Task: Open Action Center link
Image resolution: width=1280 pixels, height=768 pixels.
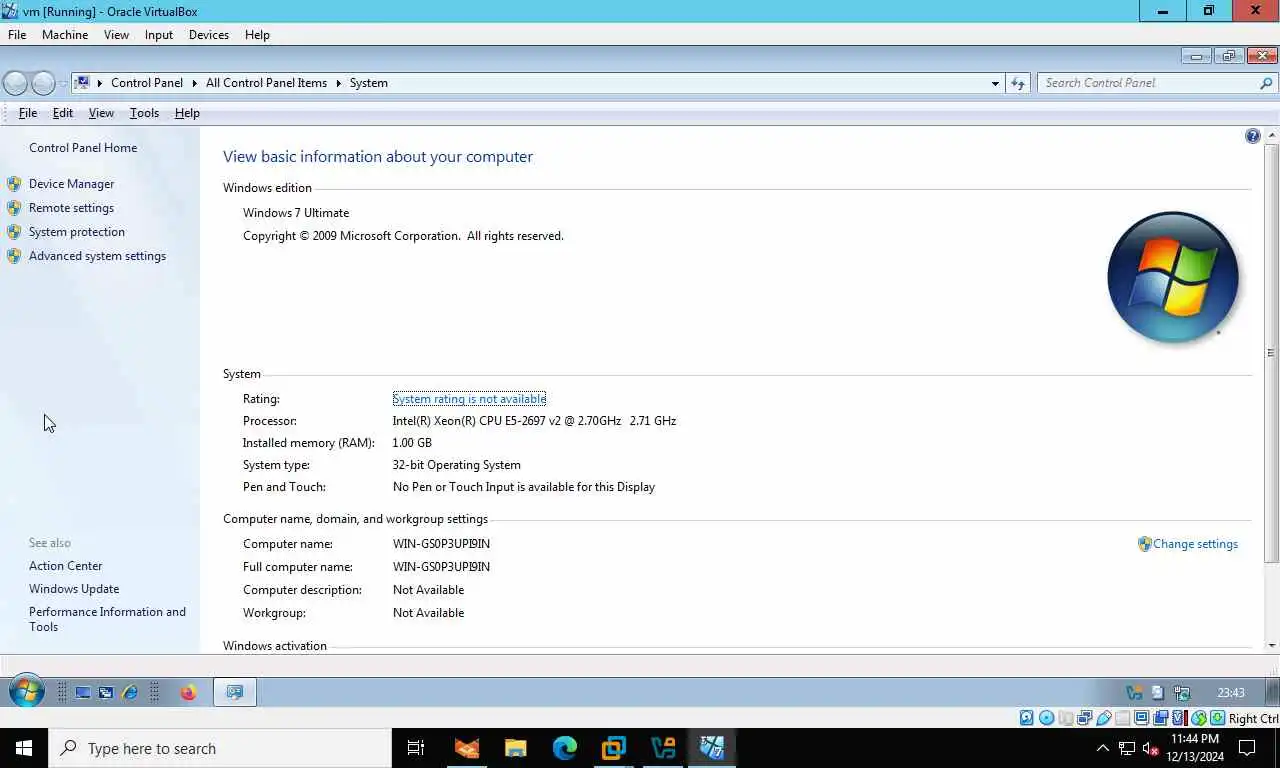Action: [x=65, y=566]
